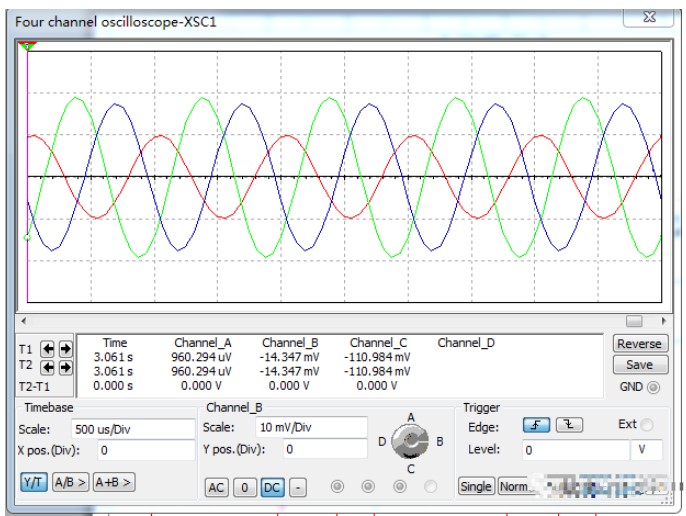Image resolution: width=686 pixels, height=516 pixels.
Task: Click Channel_C T1 value -110.984 mV
Action: point(377,357)
